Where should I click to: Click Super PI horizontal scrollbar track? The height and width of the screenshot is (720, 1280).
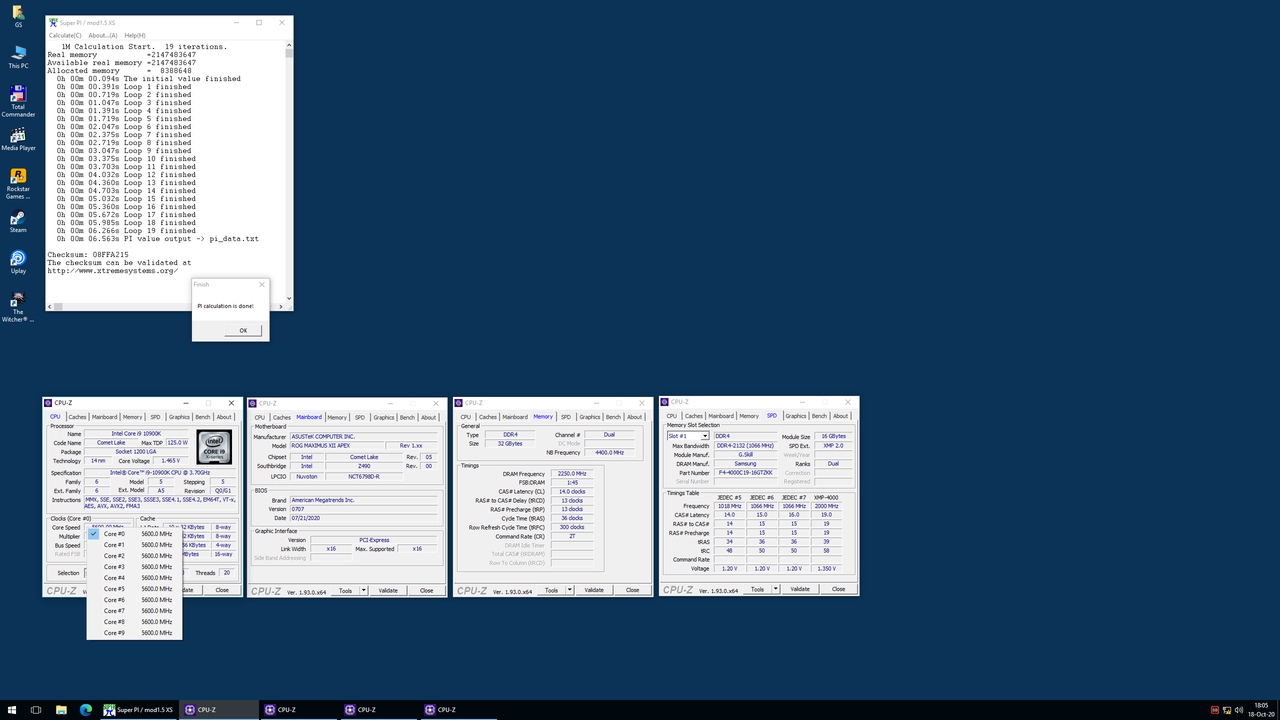pos(165,306)
